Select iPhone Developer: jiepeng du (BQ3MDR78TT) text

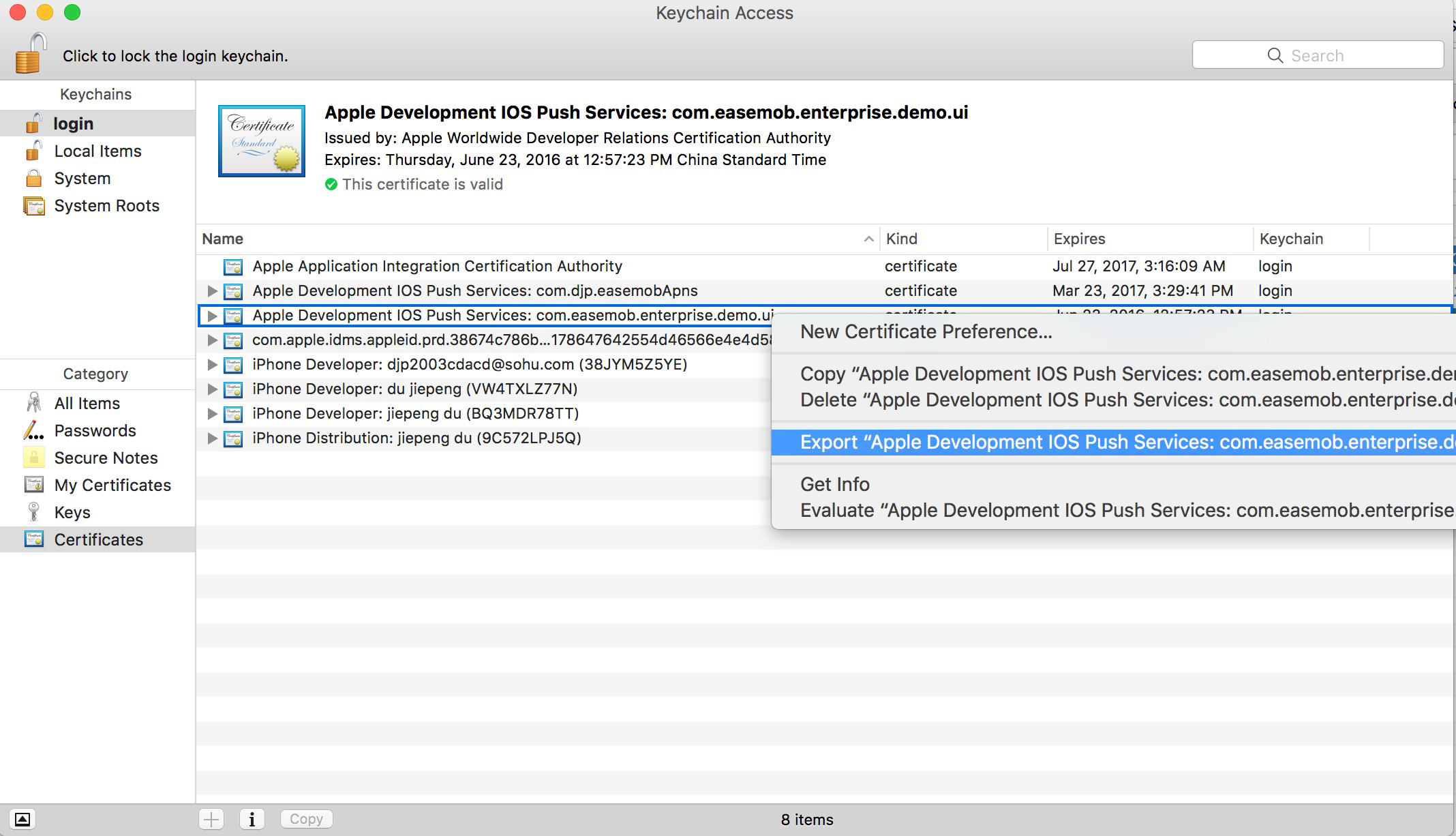[415, 413]
